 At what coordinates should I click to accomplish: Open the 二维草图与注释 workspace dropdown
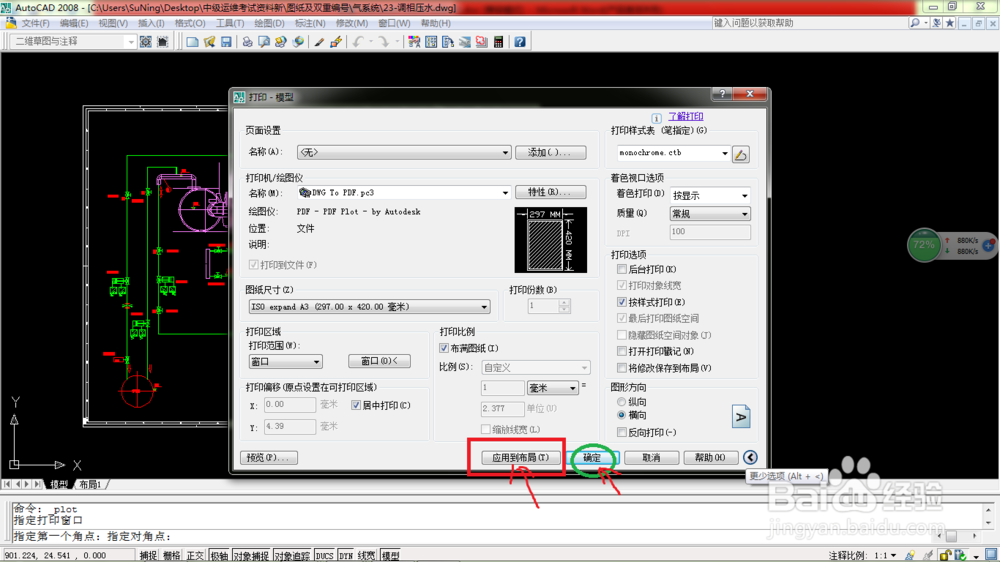click(x=73, y=41)
